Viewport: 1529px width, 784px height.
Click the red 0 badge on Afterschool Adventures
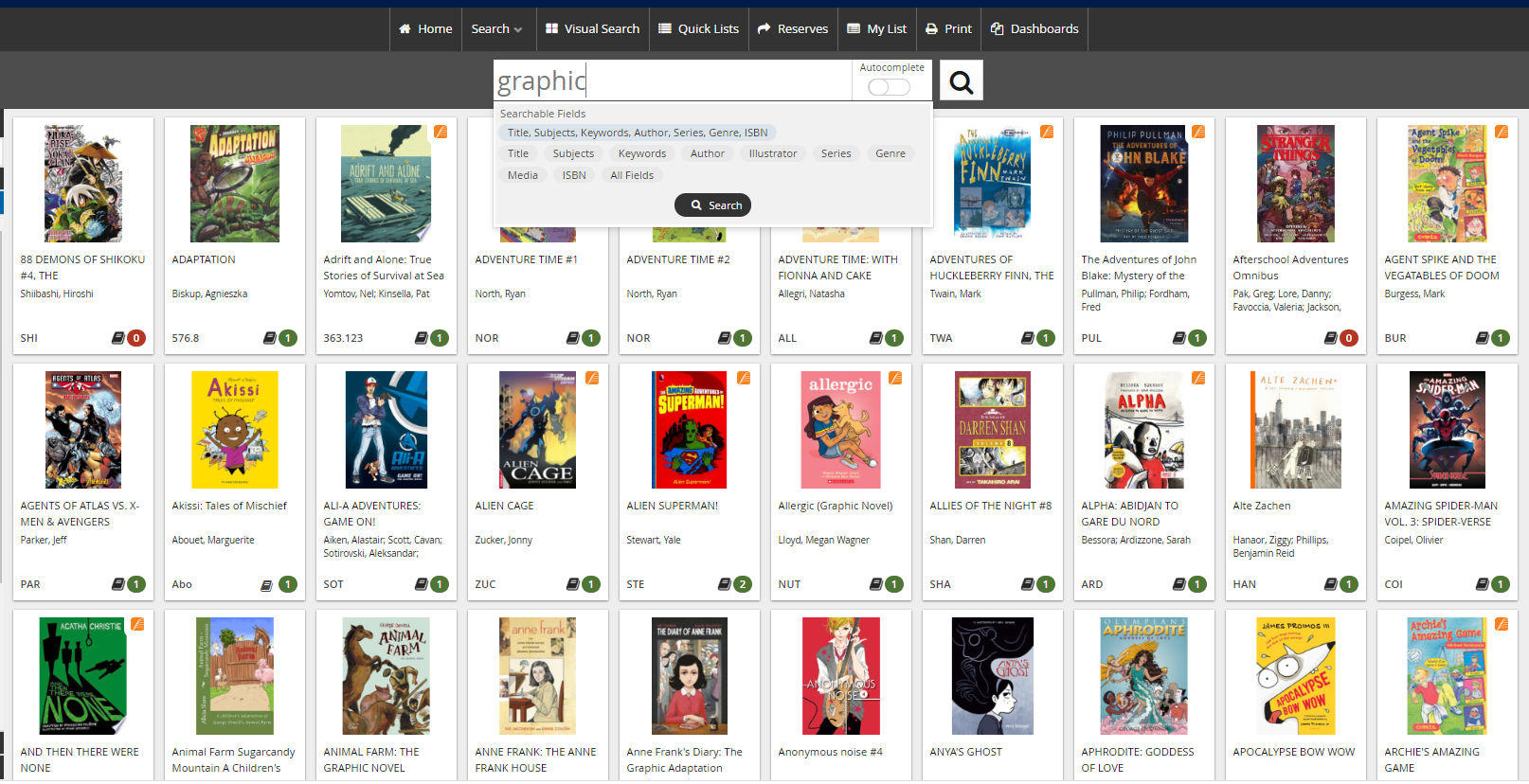(x=1349, y=338)
